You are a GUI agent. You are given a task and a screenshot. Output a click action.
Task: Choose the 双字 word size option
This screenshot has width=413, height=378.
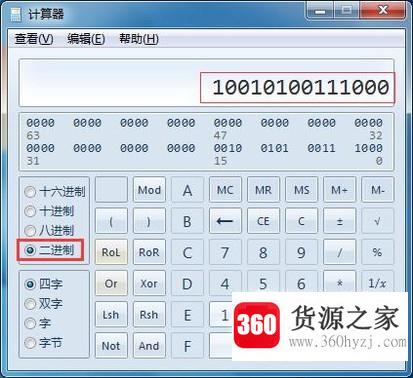44,303
